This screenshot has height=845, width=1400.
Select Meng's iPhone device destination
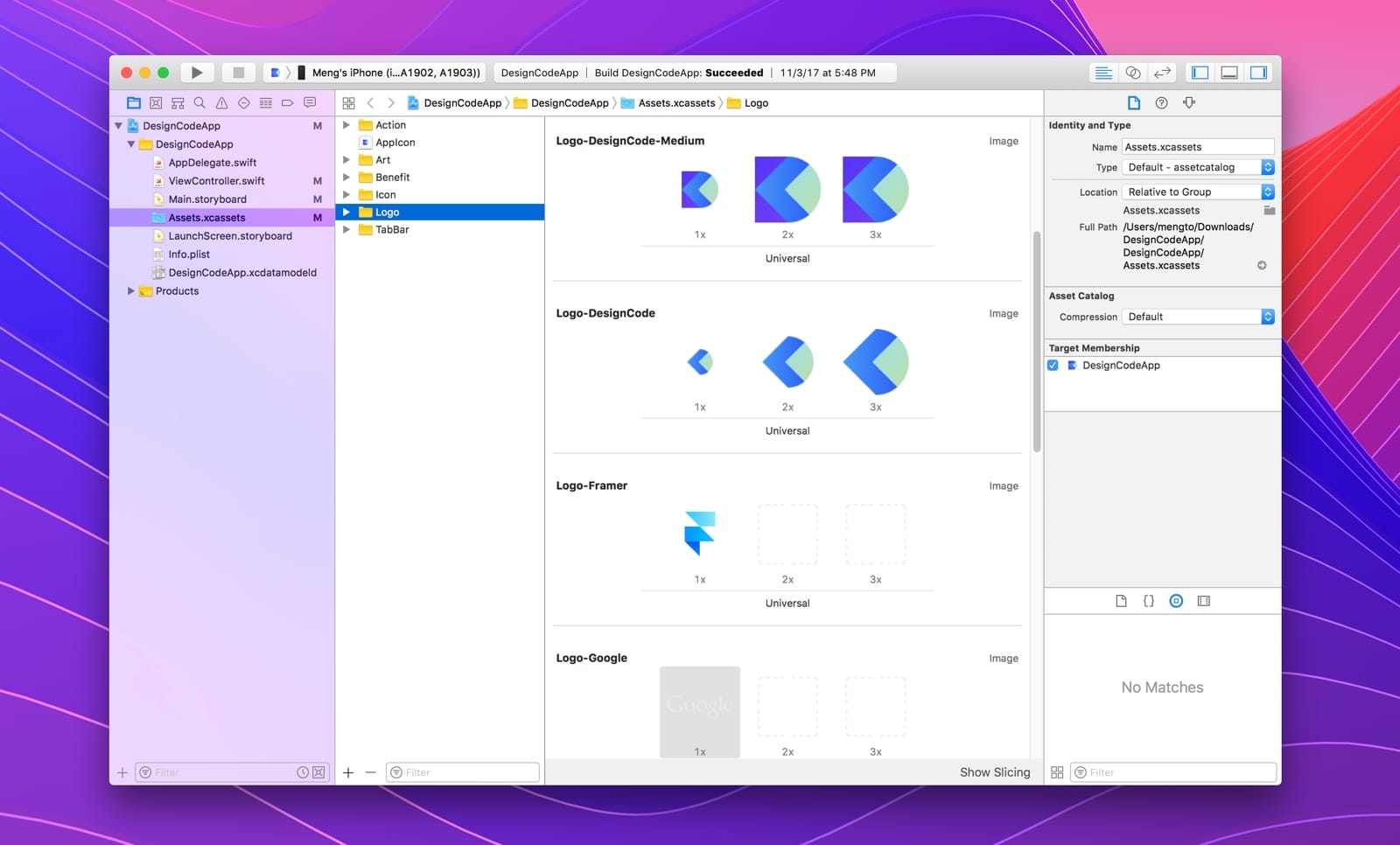click(x=389, y=73)
